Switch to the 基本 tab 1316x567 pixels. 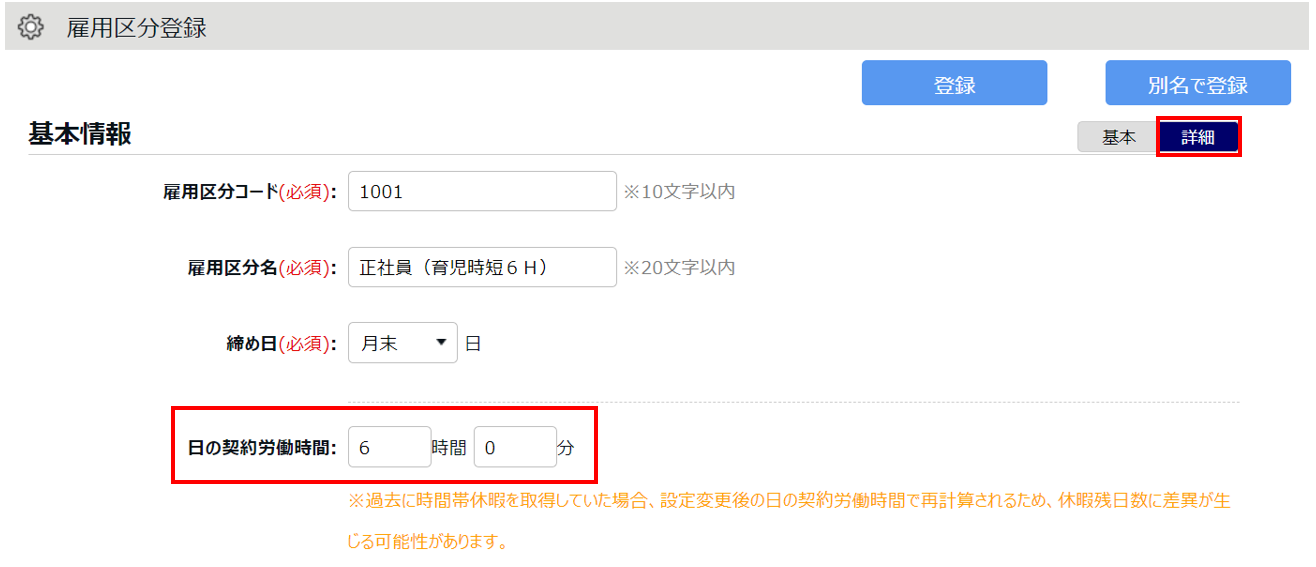[x=1118, y=138]
